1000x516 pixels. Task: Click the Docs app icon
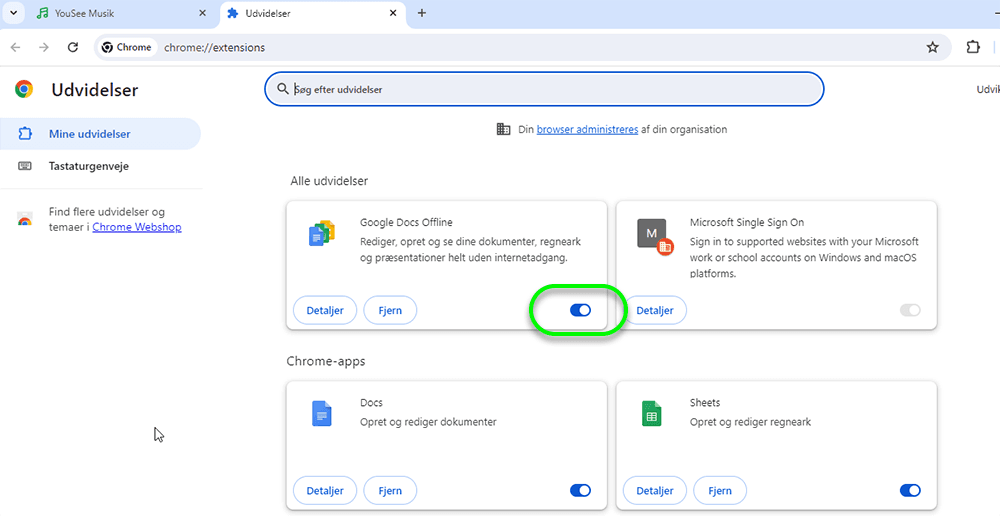321,413
